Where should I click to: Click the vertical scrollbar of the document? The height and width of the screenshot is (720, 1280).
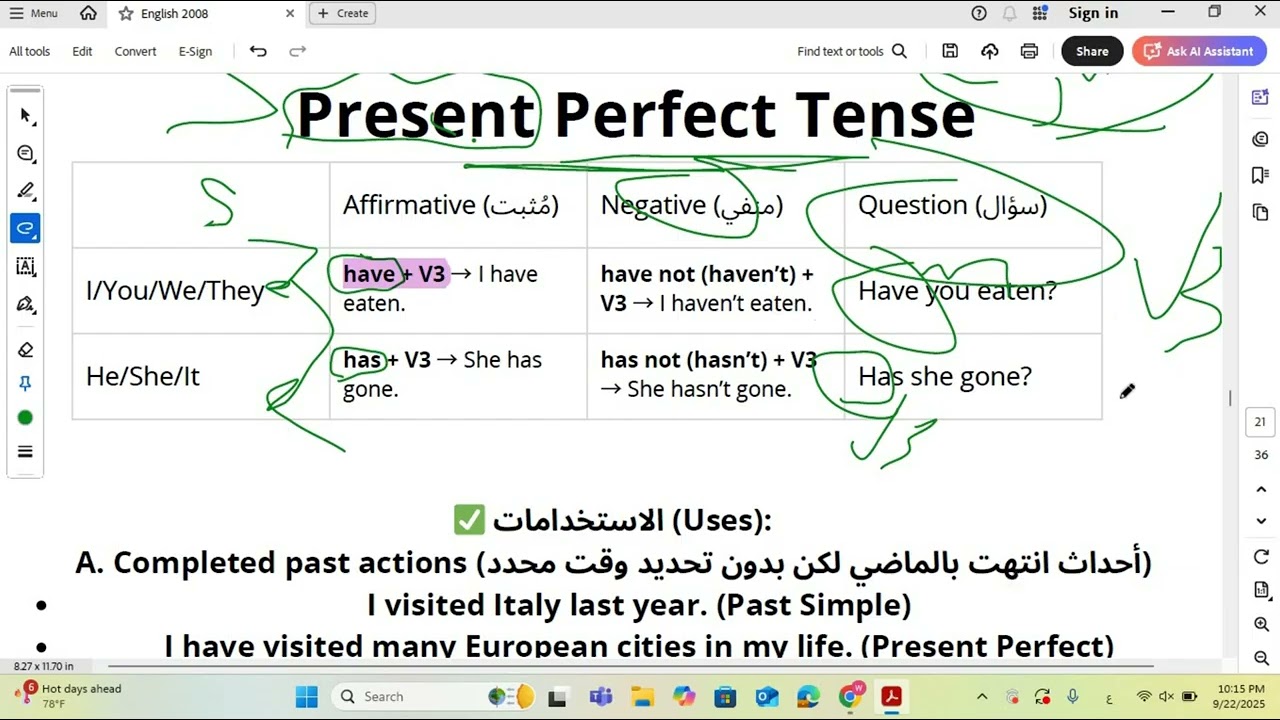coord(1231,398)
